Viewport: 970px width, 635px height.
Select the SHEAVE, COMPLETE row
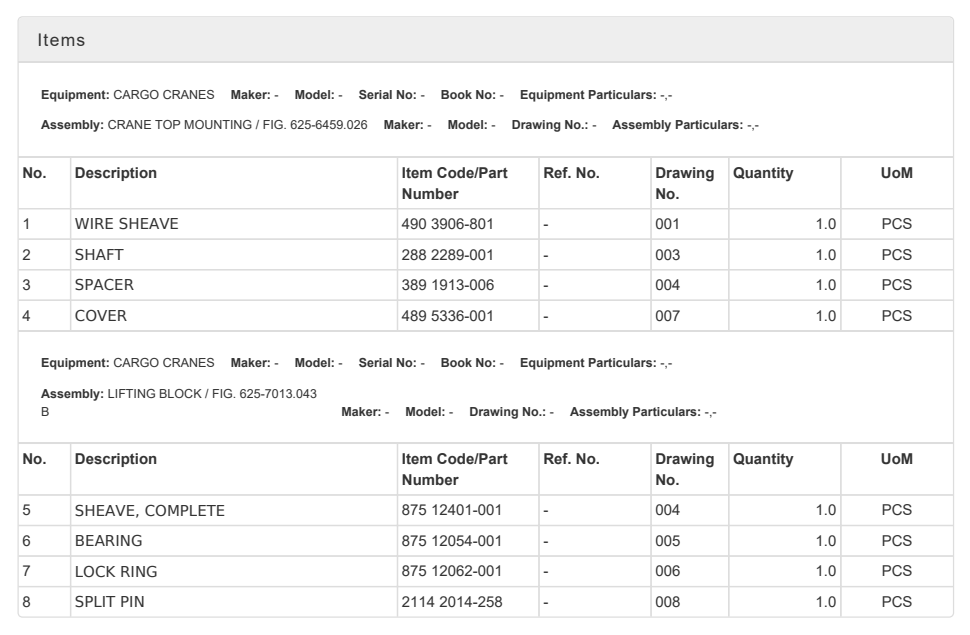click(x=149, y=510)
